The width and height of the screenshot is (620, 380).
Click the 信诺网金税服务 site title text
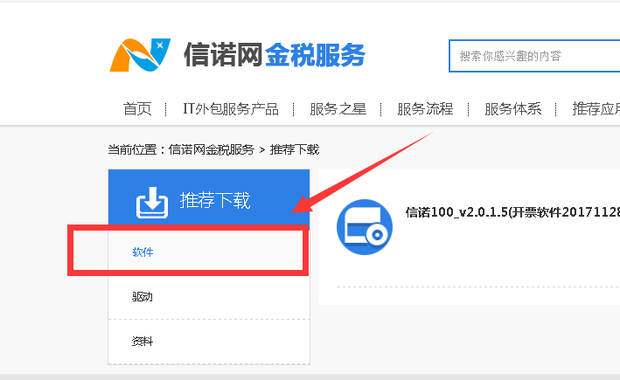[x=274, y=55]
